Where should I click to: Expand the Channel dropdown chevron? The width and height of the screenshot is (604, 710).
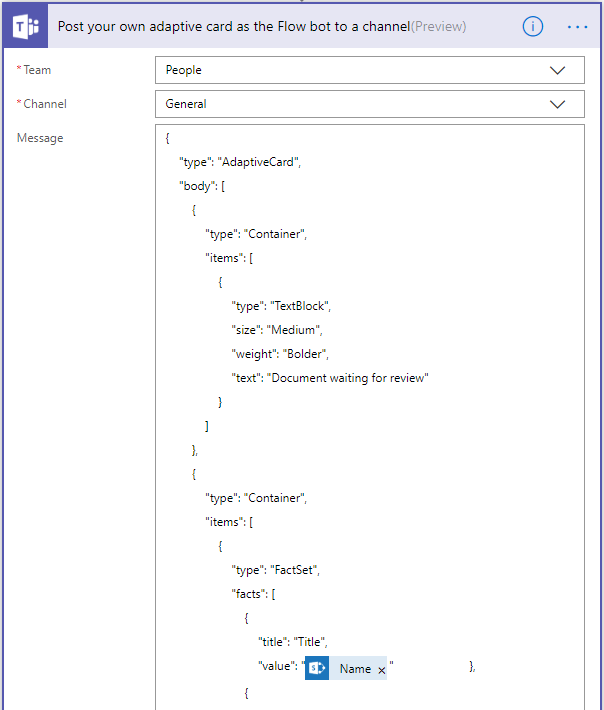[x=557, y=104]
